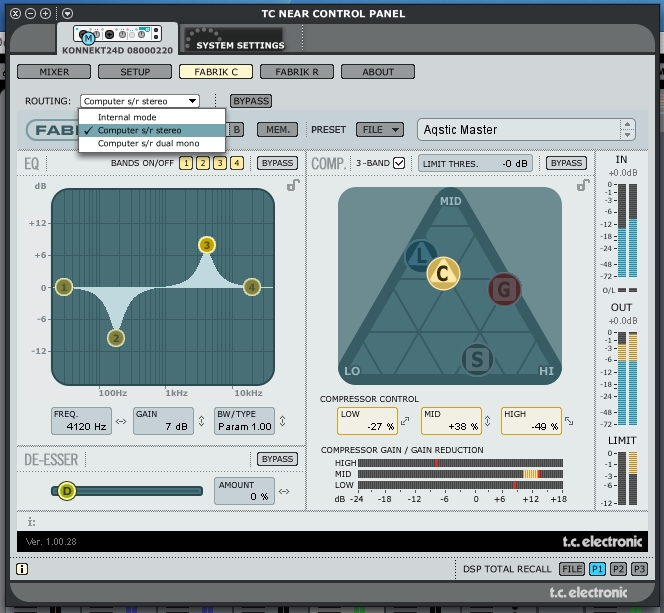Click the compressor MID +38 % field
Viewport: 664px width, 613px height.
coord(451,421)
